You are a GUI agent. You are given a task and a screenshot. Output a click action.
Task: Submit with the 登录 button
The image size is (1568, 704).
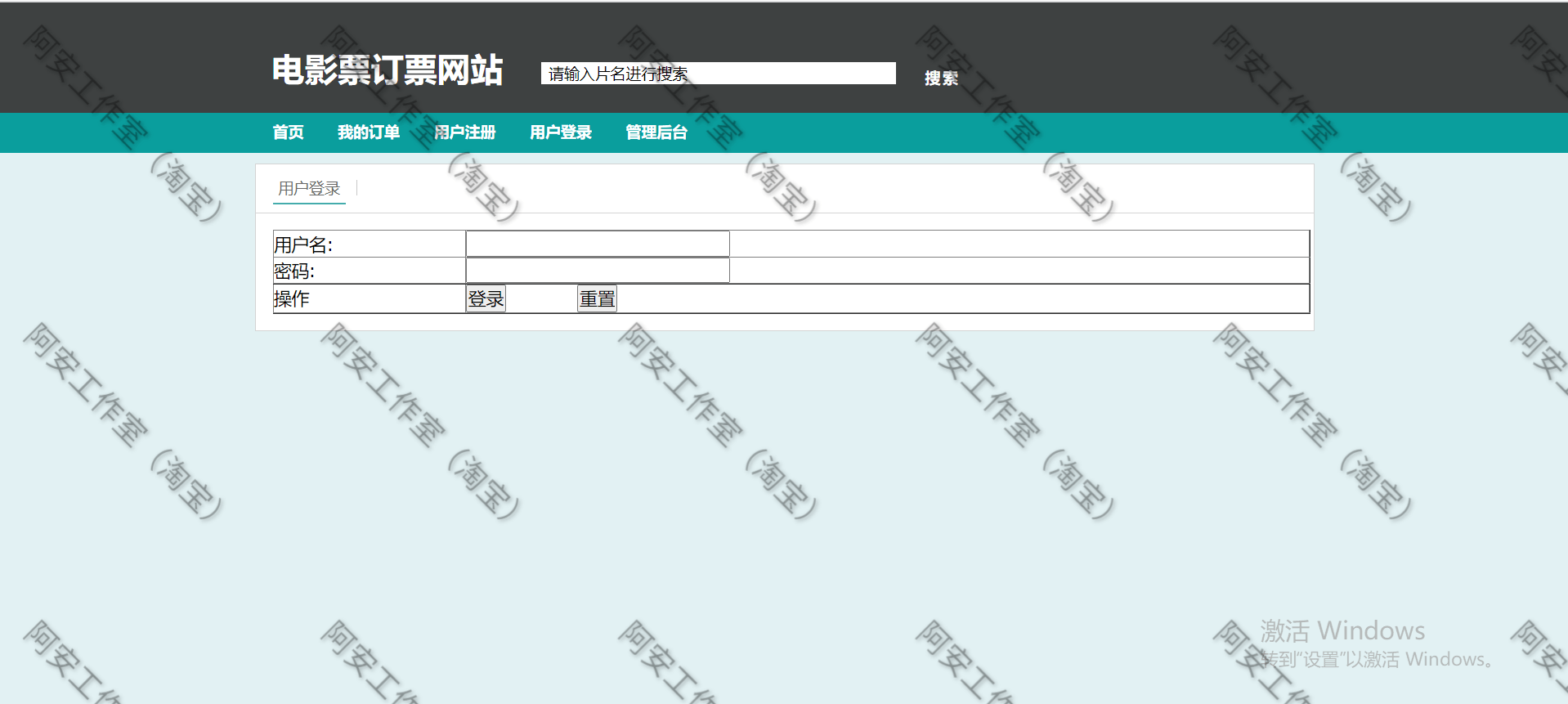[486, 299]
